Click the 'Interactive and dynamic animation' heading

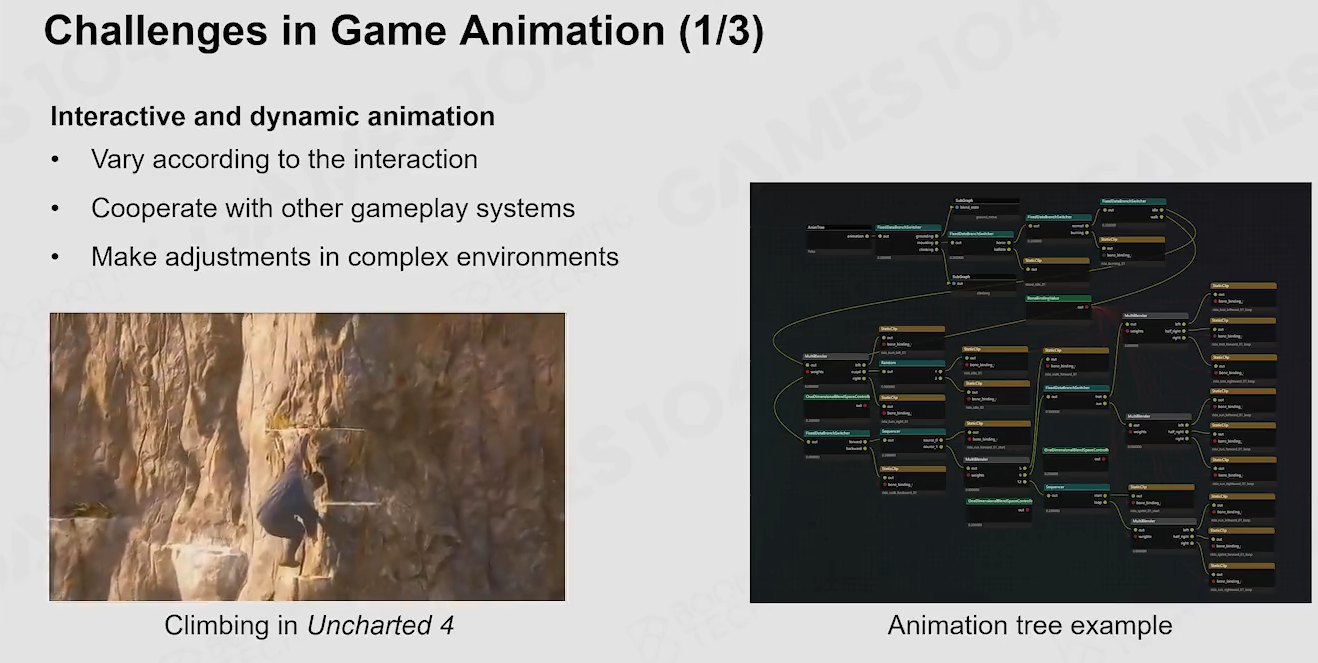point(272,116)
